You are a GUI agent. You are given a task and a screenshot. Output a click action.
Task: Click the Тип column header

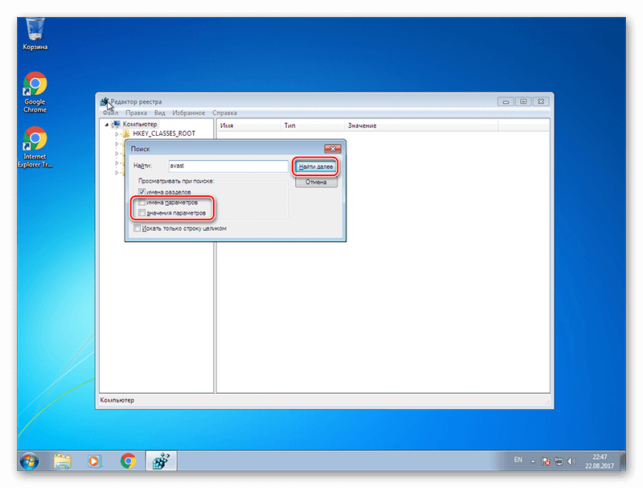click(x=313, y=125)
